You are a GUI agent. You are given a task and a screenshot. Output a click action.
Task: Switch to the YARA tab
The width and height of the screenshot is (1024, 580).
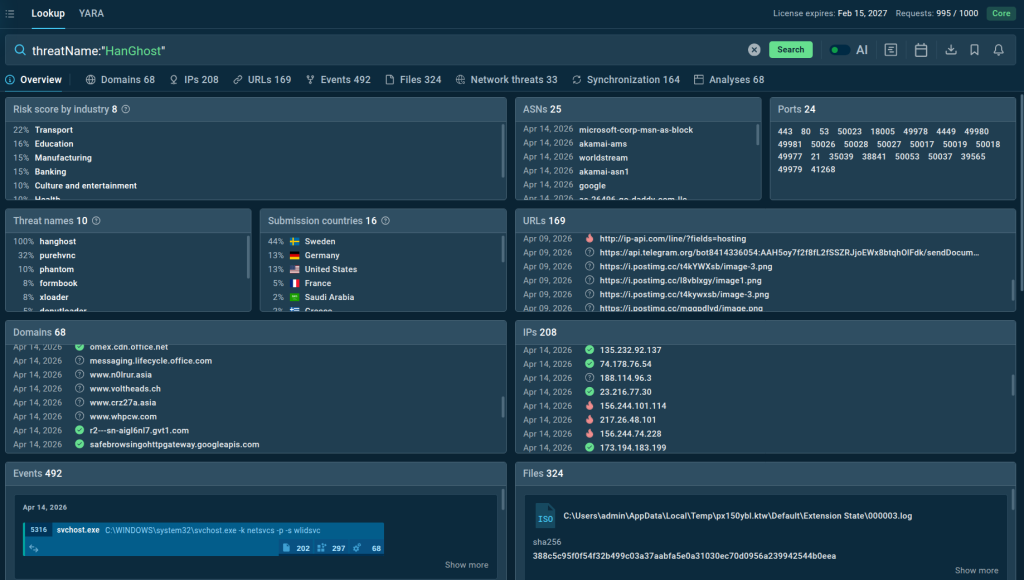91,13
